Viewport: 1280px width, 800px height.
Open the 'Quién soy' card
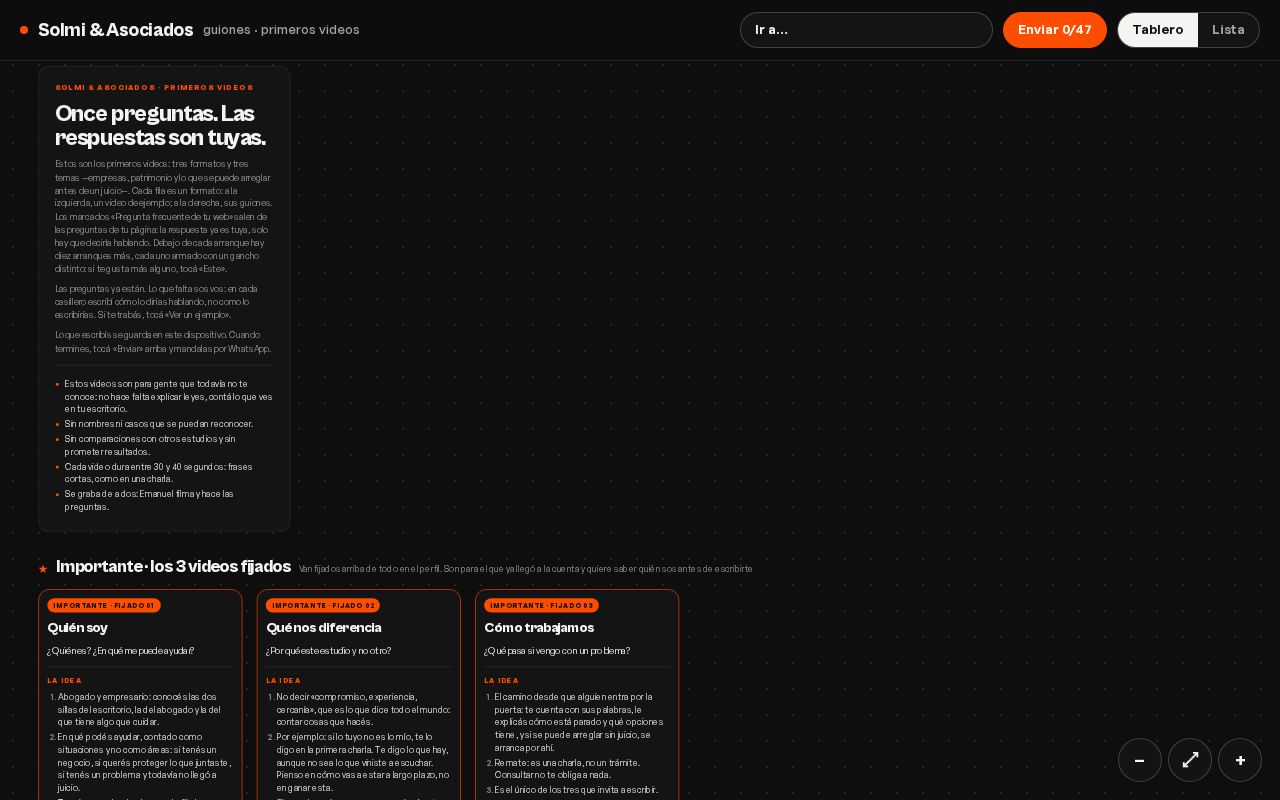(140, 695)
